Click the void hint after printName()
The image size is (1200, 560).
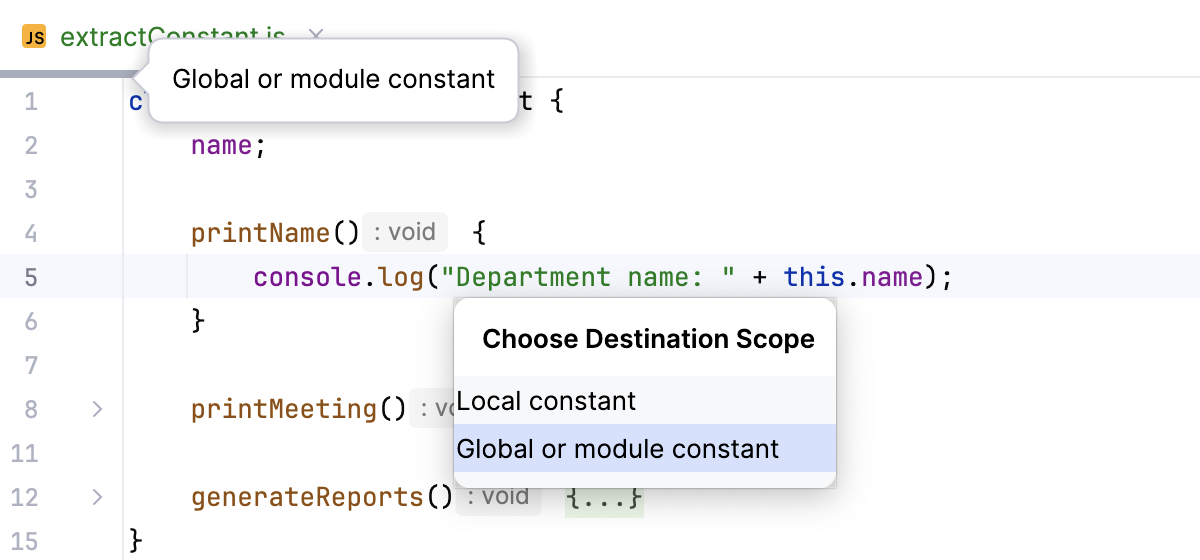tap(404, 233)
